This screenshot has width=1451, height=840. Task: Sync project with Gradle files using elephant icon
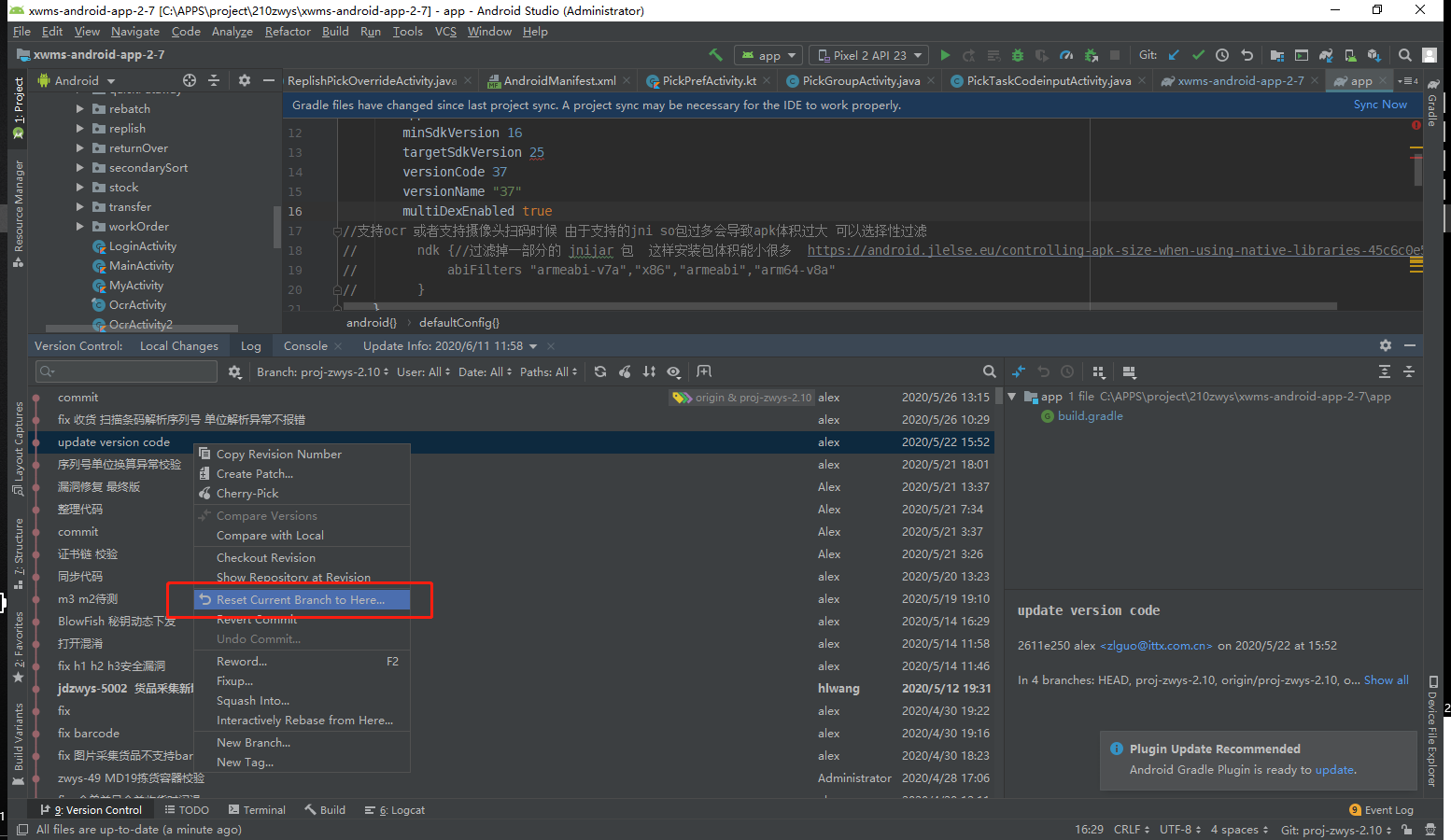point(1326,55)
